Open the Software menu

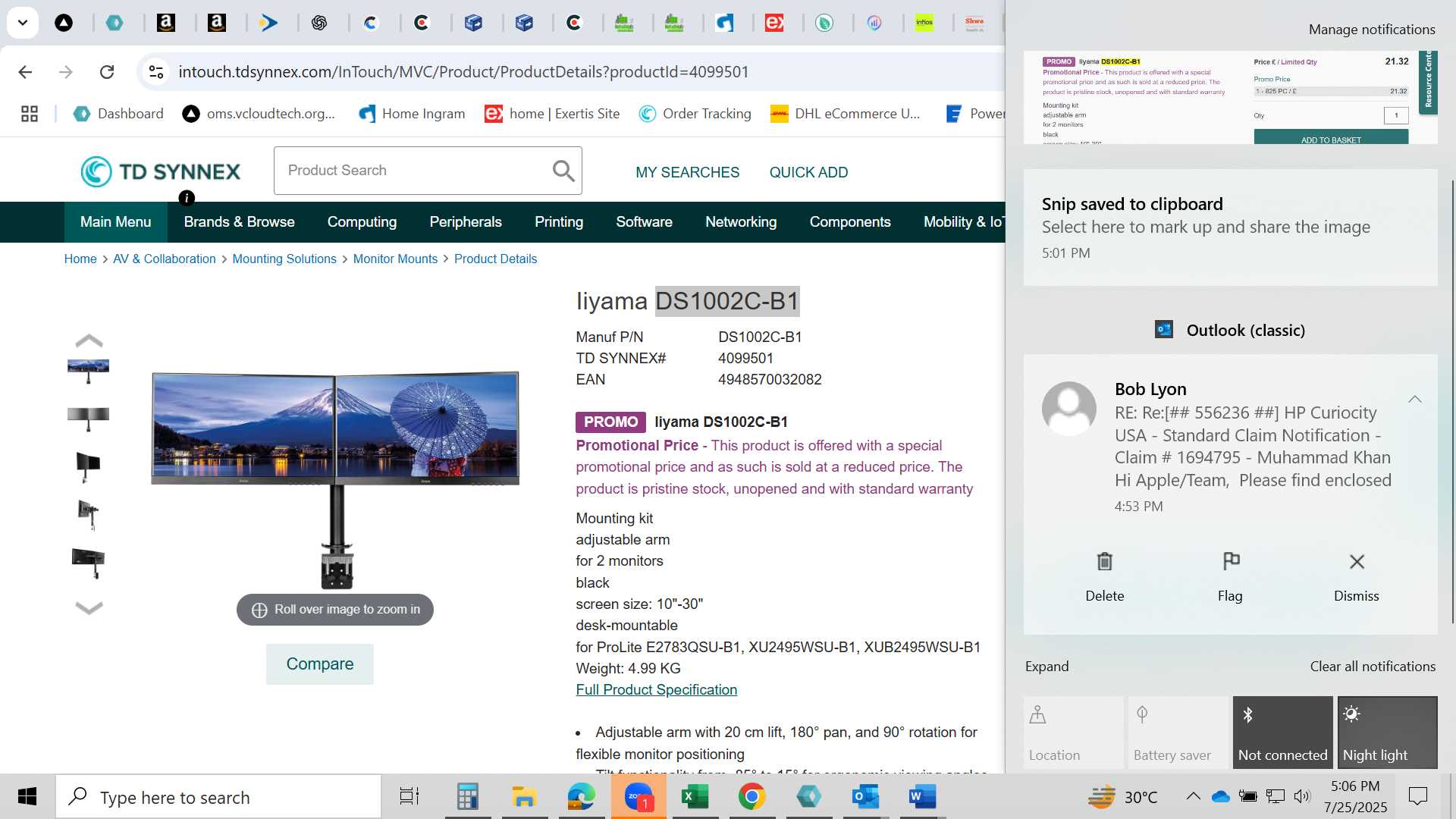click(x=644, y=222)
